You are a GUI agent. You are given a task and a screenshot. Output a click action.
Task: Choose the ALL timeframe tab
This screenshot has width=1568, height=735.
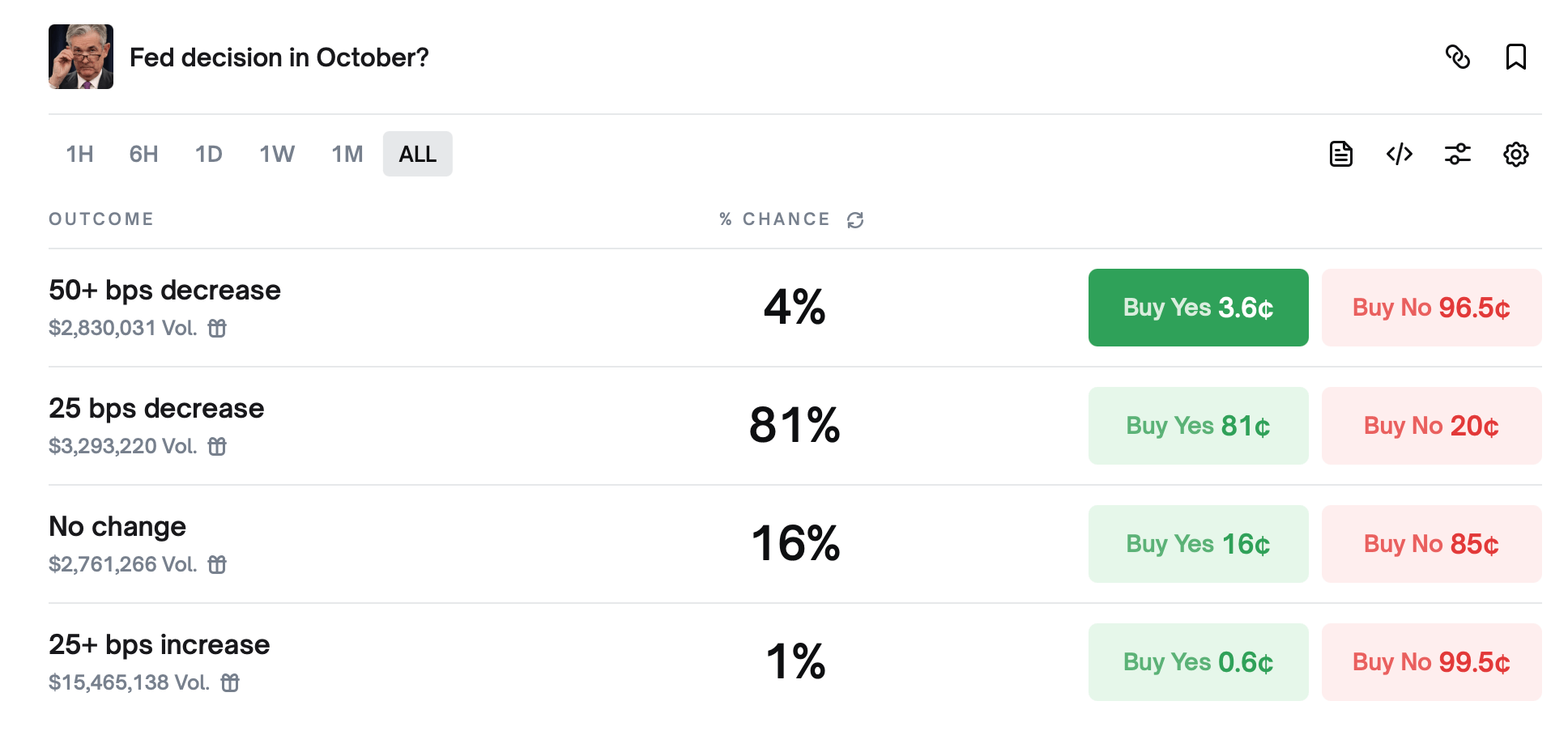click(x=417, y=154)
